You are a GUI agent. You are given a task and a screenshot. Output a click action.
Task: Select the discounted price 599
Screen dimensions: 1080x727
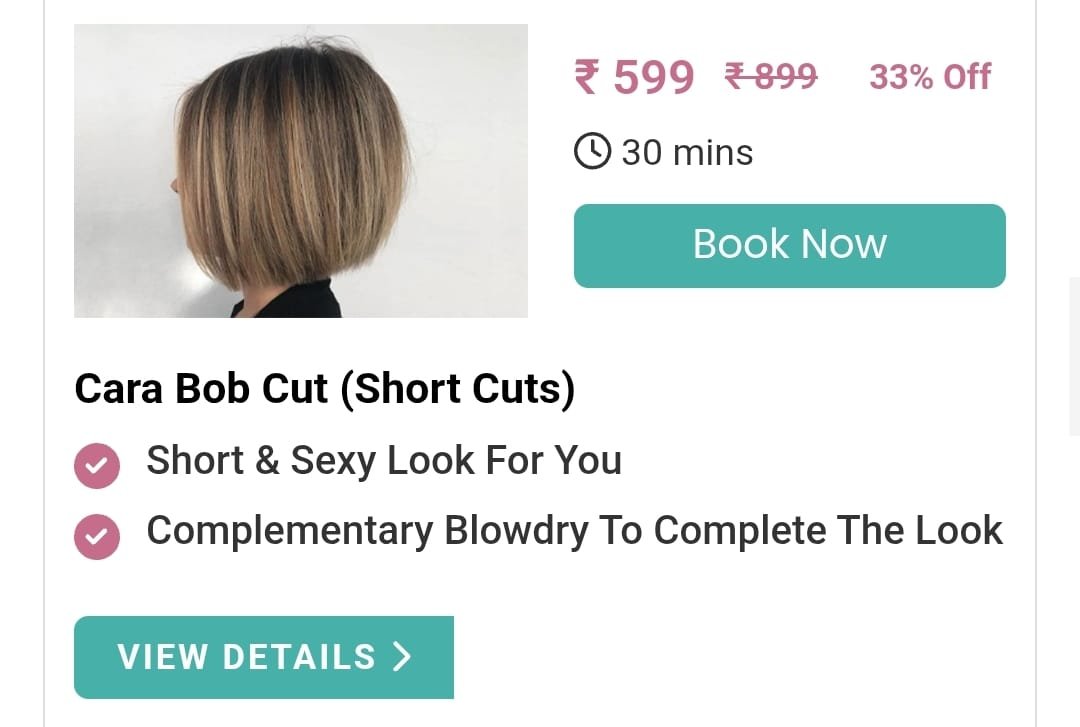[x=654, y=76]
